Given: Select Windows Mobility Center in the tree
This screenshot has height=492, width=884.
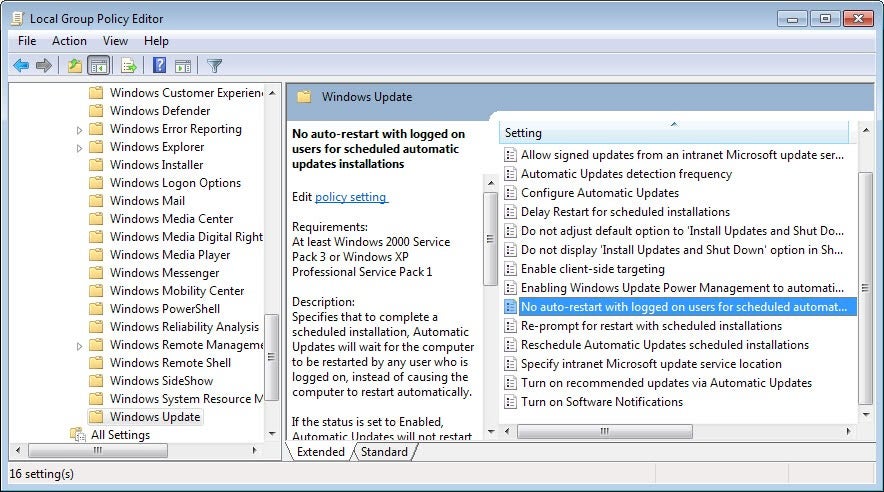Looking at the screenshot, I should tap(177, 291).
